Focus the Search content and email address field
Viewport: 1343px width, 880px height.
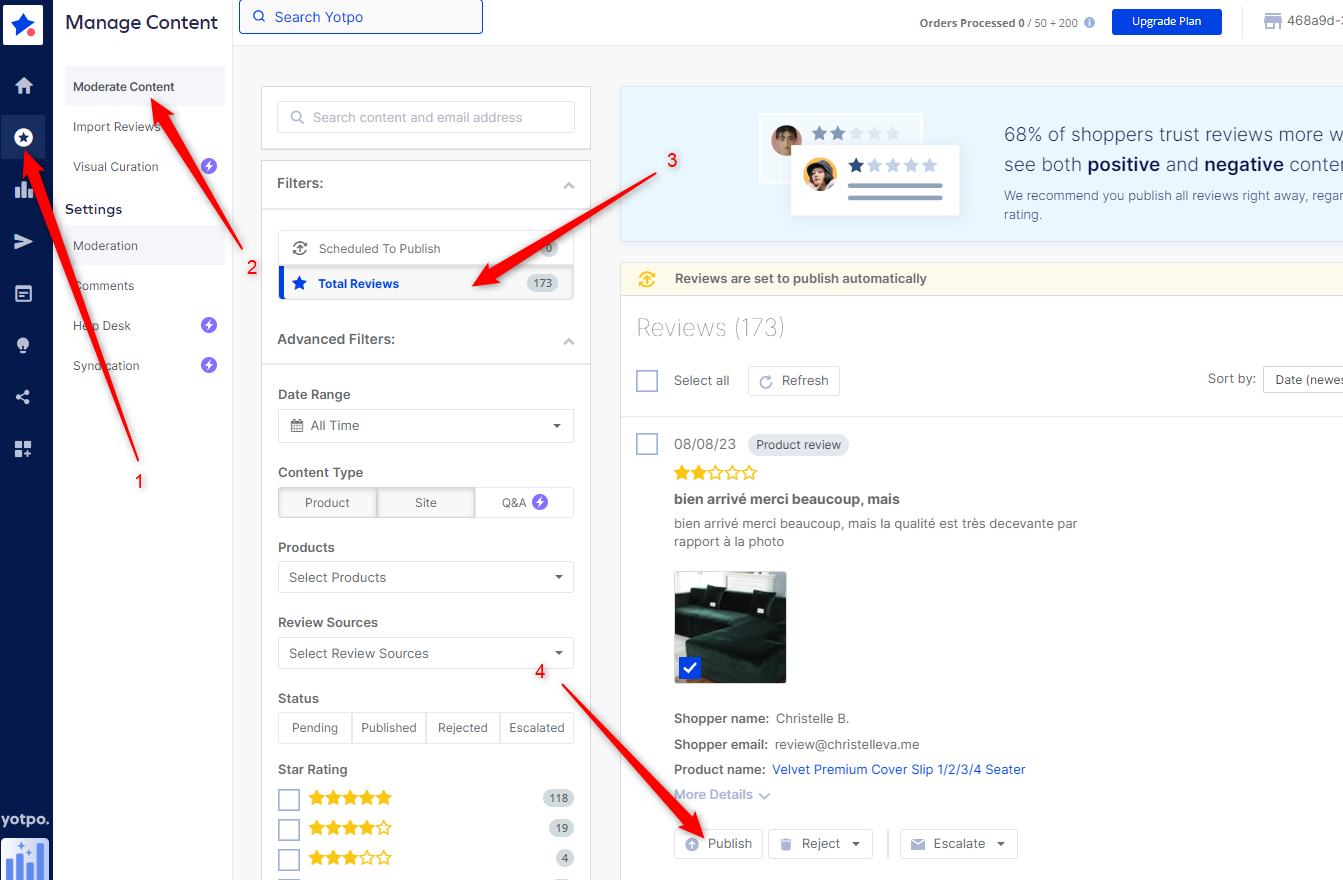pyautogui.click(x=426, y=117)
